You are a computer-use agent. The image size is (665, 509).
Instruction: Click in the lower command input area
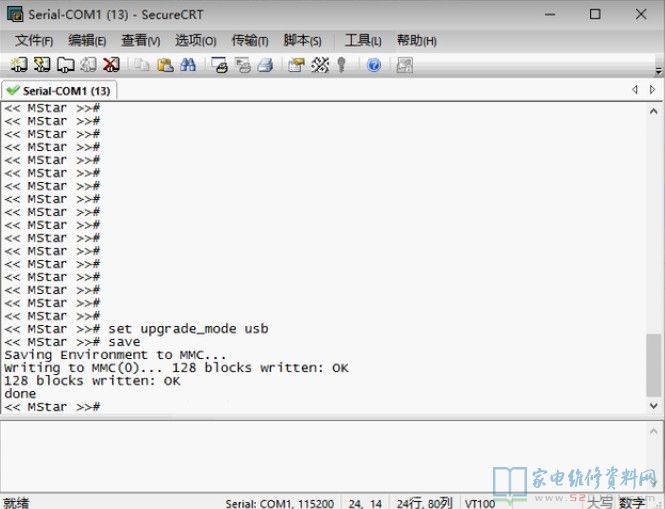point(330,455)
